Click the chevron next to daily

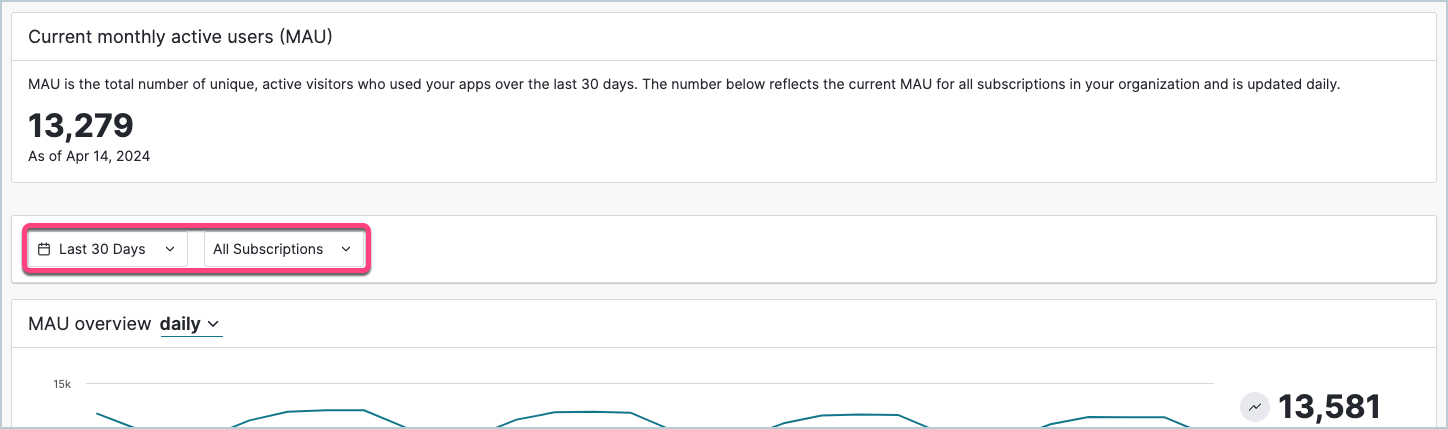coord(214,325)
